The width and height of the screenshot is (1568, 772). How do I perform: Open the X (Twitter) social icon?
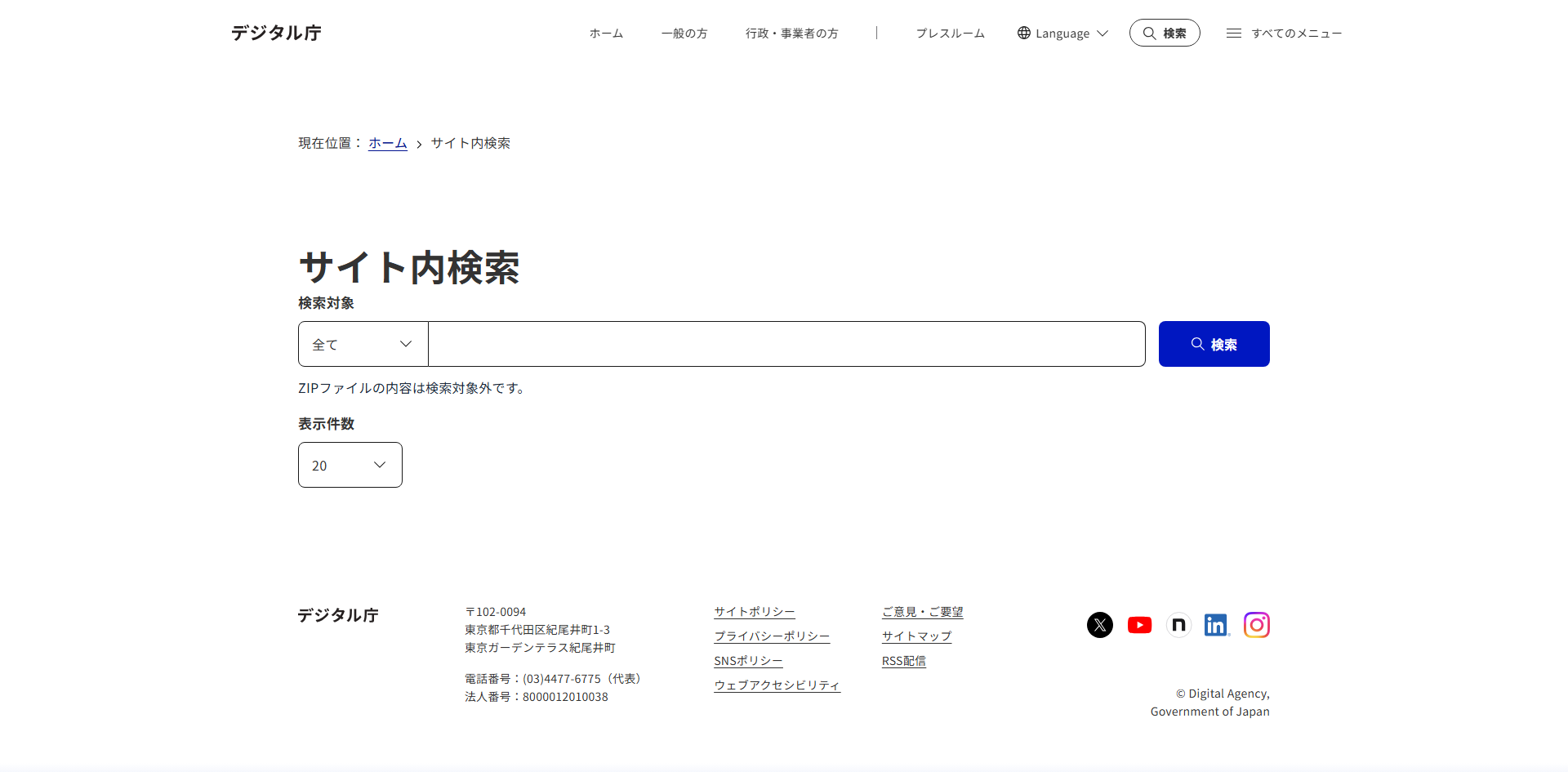1100,625
